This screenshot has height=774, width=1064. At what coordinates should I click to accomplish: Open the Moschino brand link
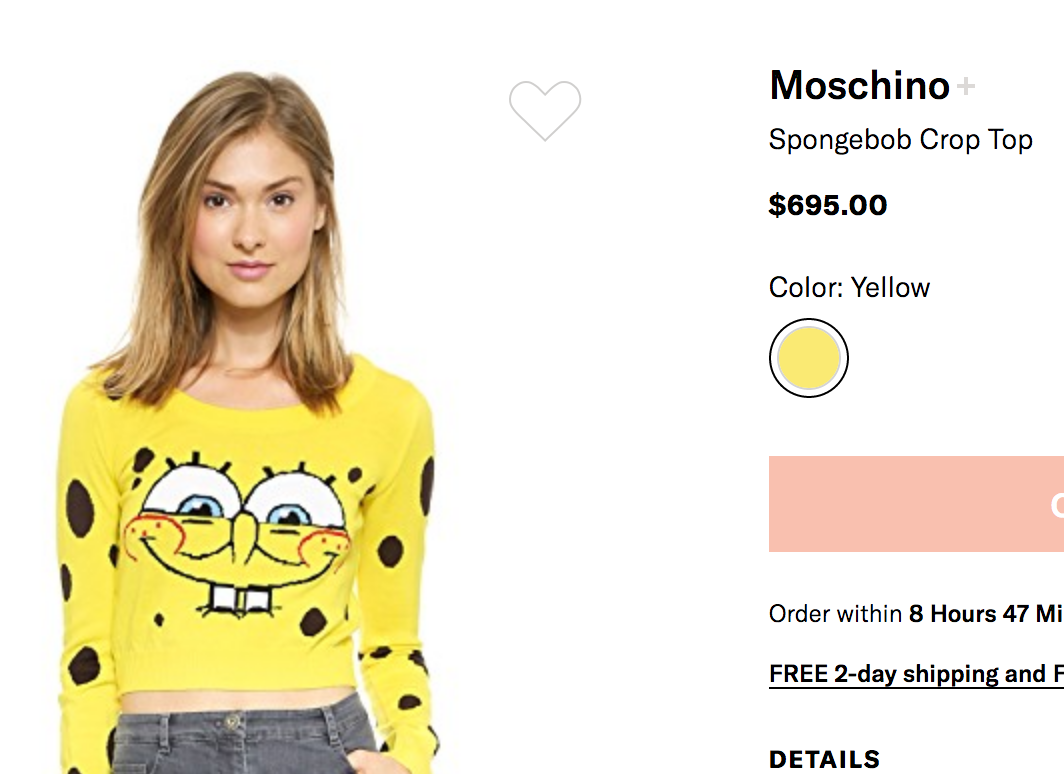coord(859,86)
